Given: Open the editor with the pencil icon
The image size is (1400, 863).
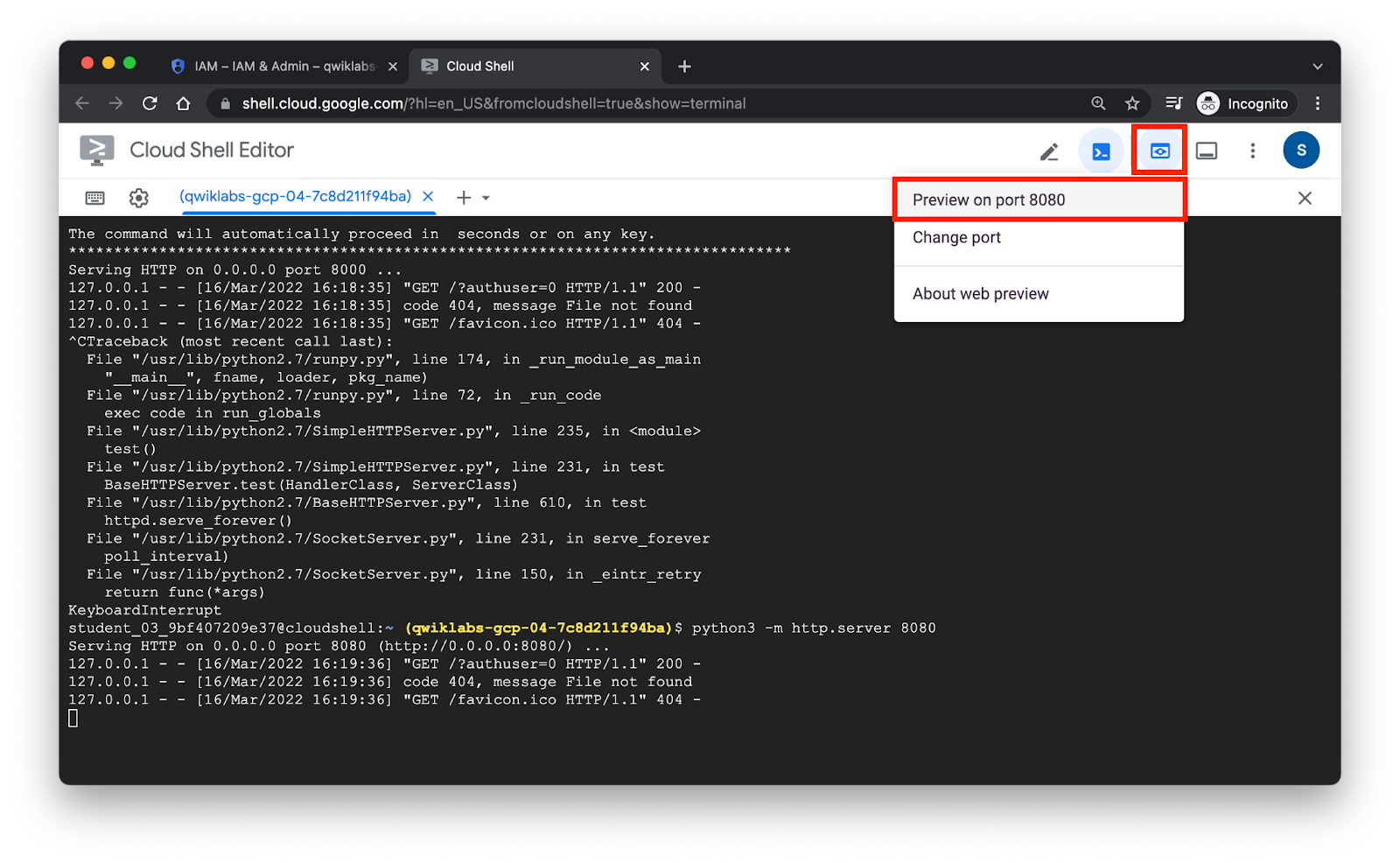Looking at the screenshot, I should tap(1048, 151).
